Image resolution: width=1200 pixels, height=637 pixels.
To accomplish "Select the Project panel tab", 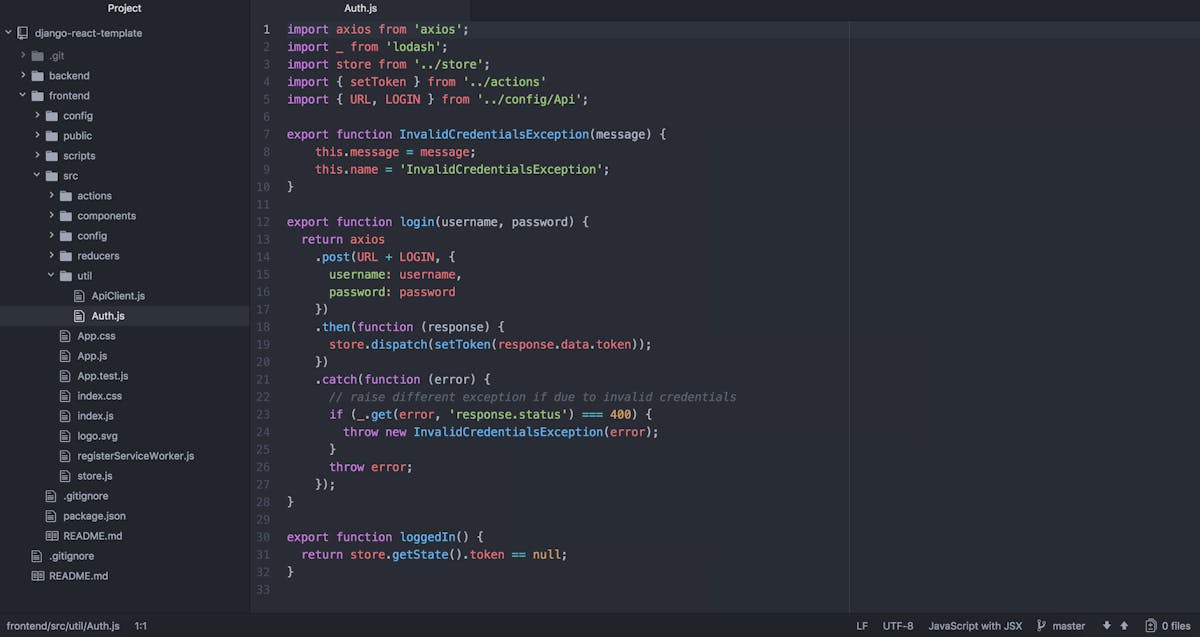I will (x=125, y=8).
